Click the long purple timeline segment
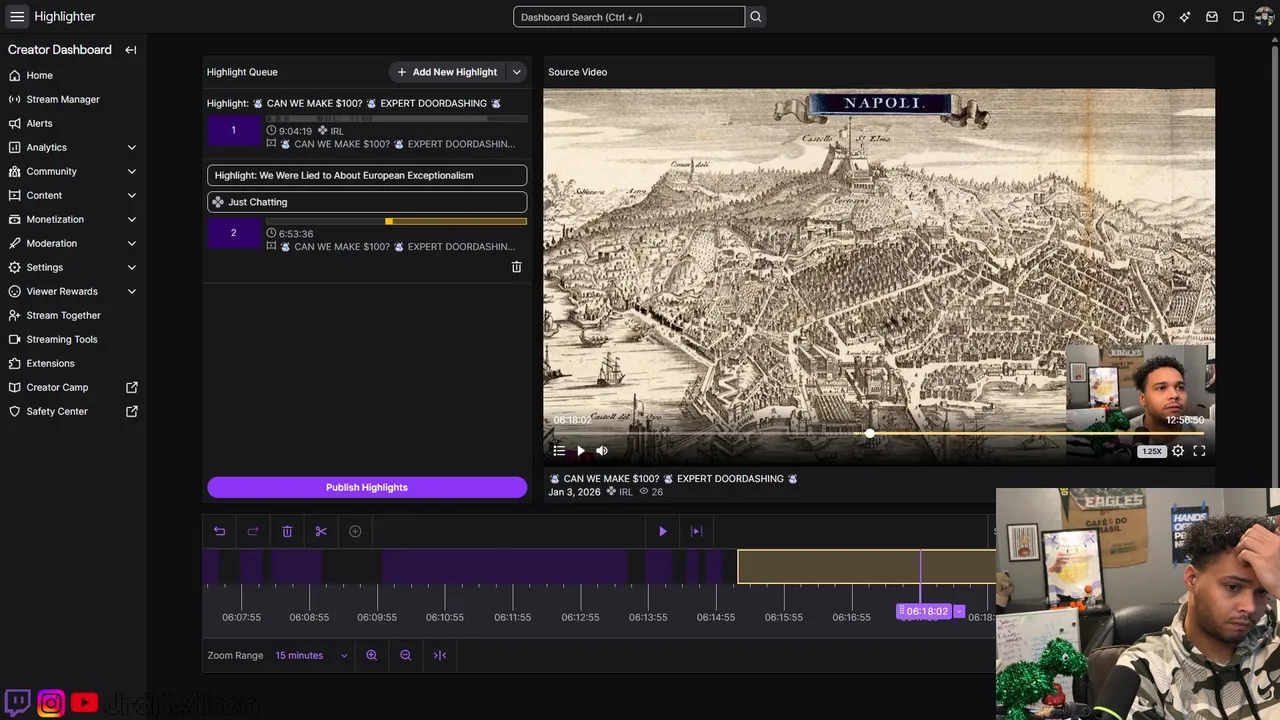This screenshot has width=1280, height=720. point(504,567)
